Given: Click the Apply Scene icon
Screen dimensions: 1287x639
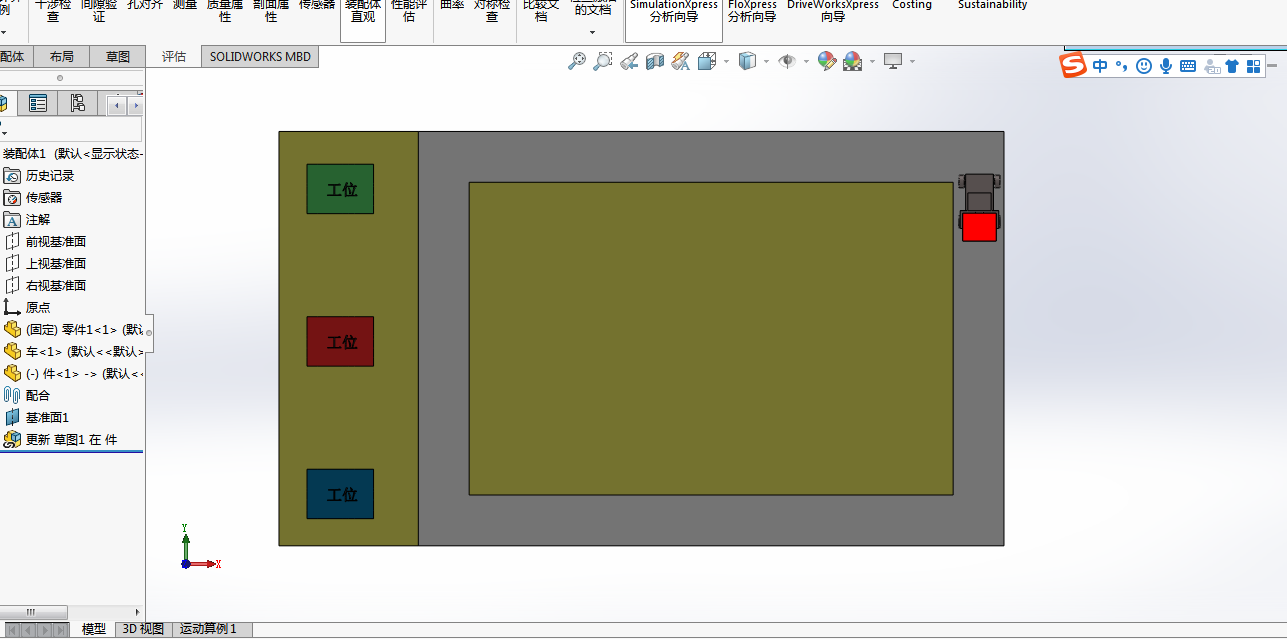Looking at the screenshot, I should 852,61.
